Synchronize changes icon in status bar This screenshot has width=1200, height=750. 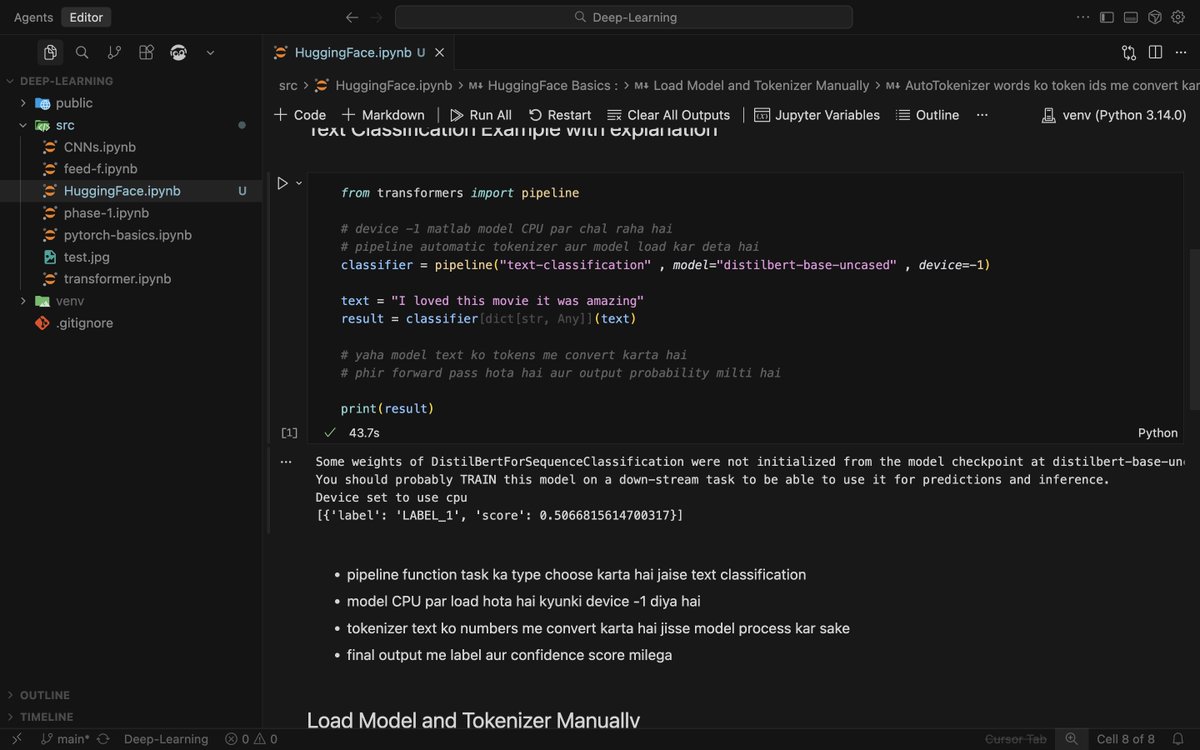103,739
